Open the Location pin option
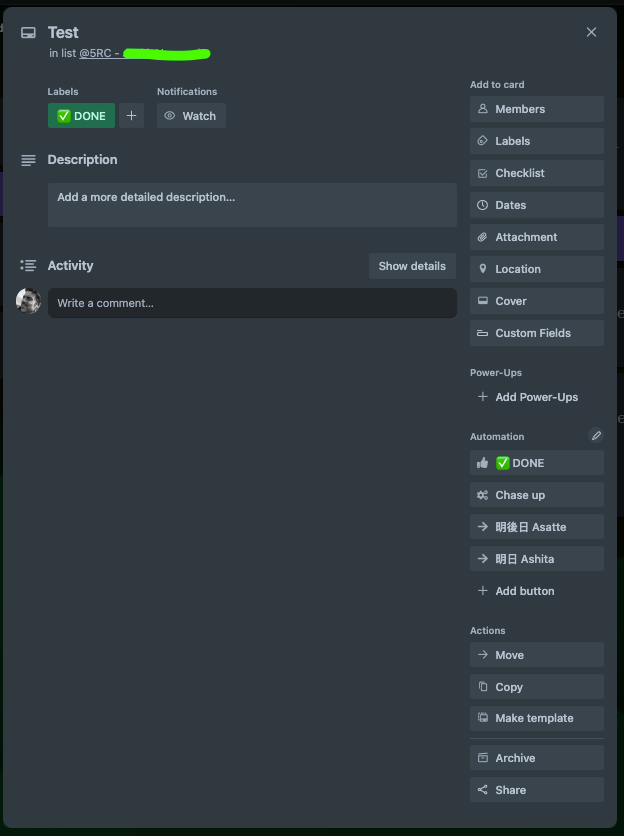 click(x=484, y=269)
